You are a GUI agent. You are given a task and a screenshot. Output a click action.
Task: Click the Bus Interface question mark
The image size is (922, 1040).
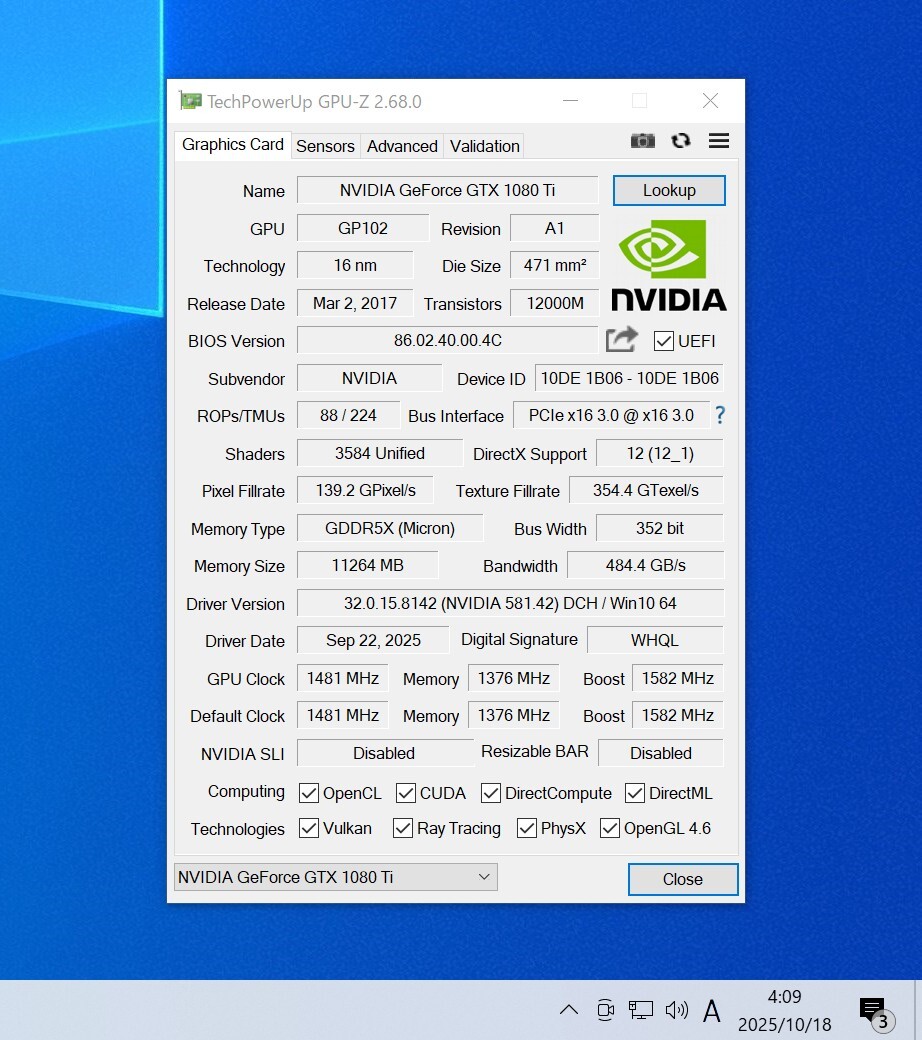coord(719,415)
